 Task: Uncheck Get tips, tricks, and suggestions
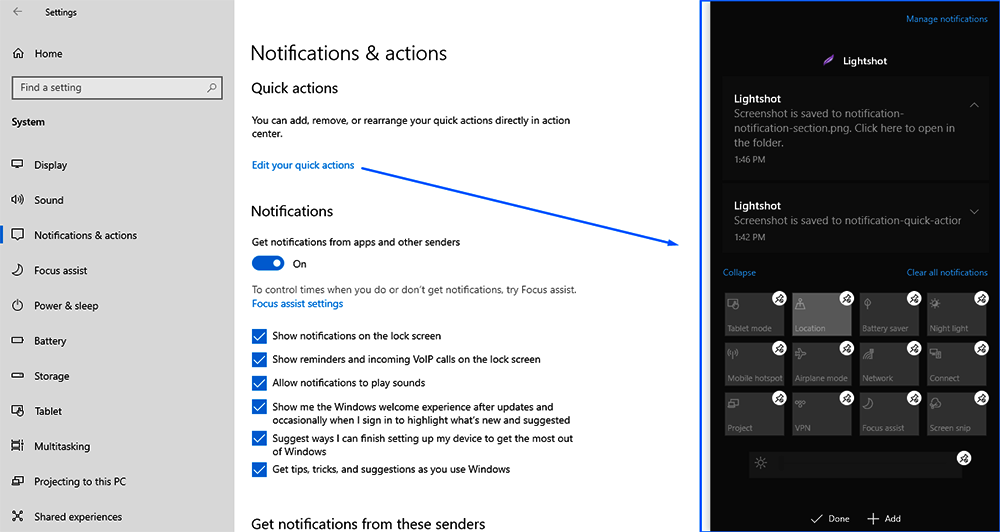pyautogui.click(x=259, y=470)
